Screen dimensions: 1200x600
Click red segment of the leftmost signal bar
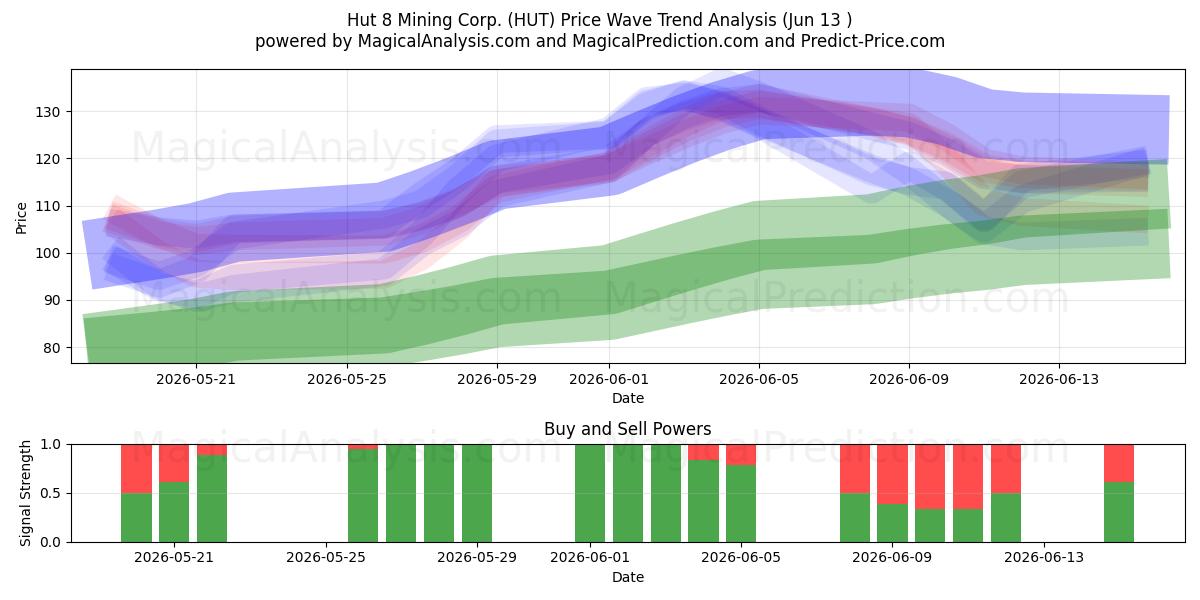136,468
